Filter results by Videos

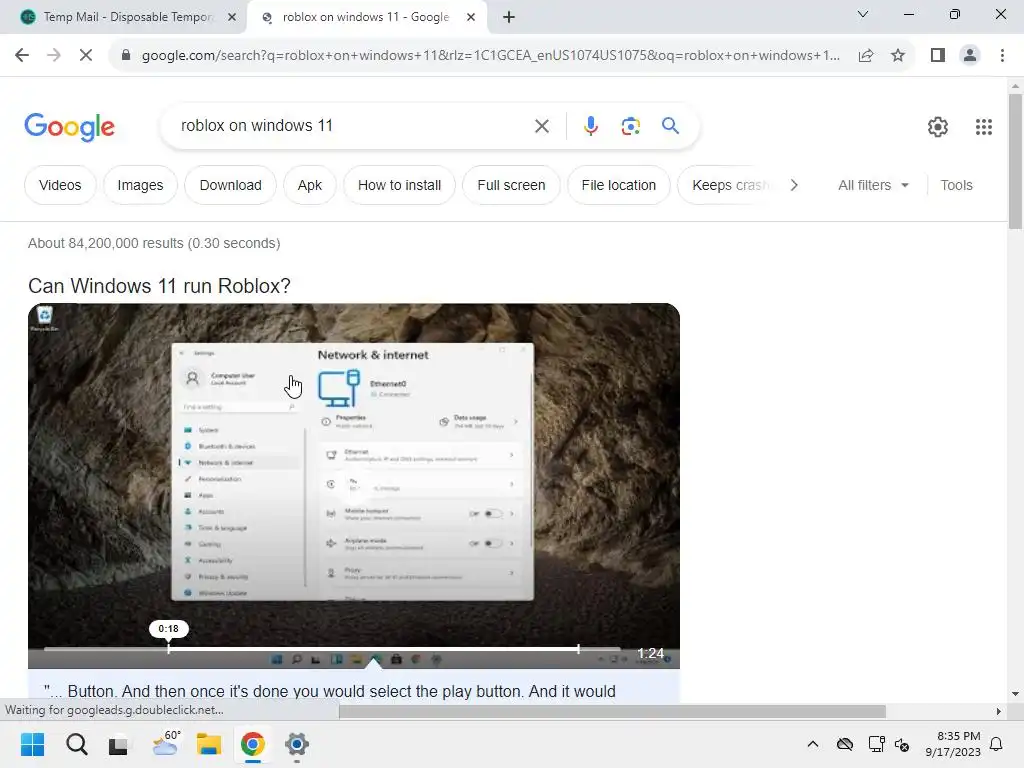pos(60,185)
